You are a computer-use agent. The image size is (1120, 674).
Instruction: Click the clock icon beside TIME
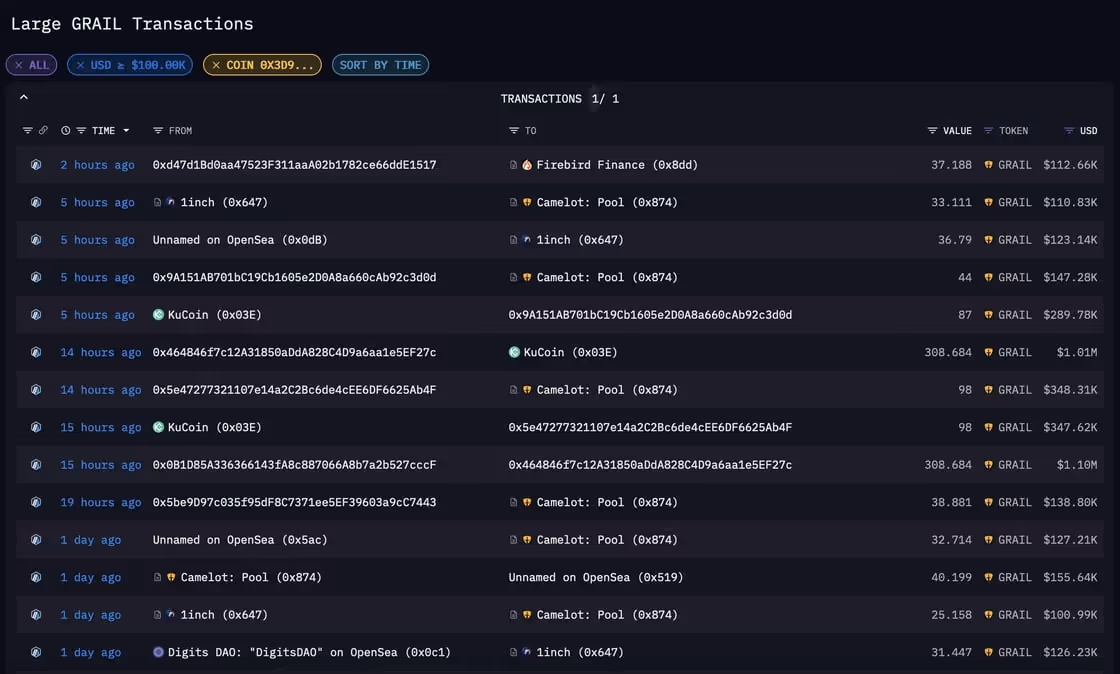[66, 131]
